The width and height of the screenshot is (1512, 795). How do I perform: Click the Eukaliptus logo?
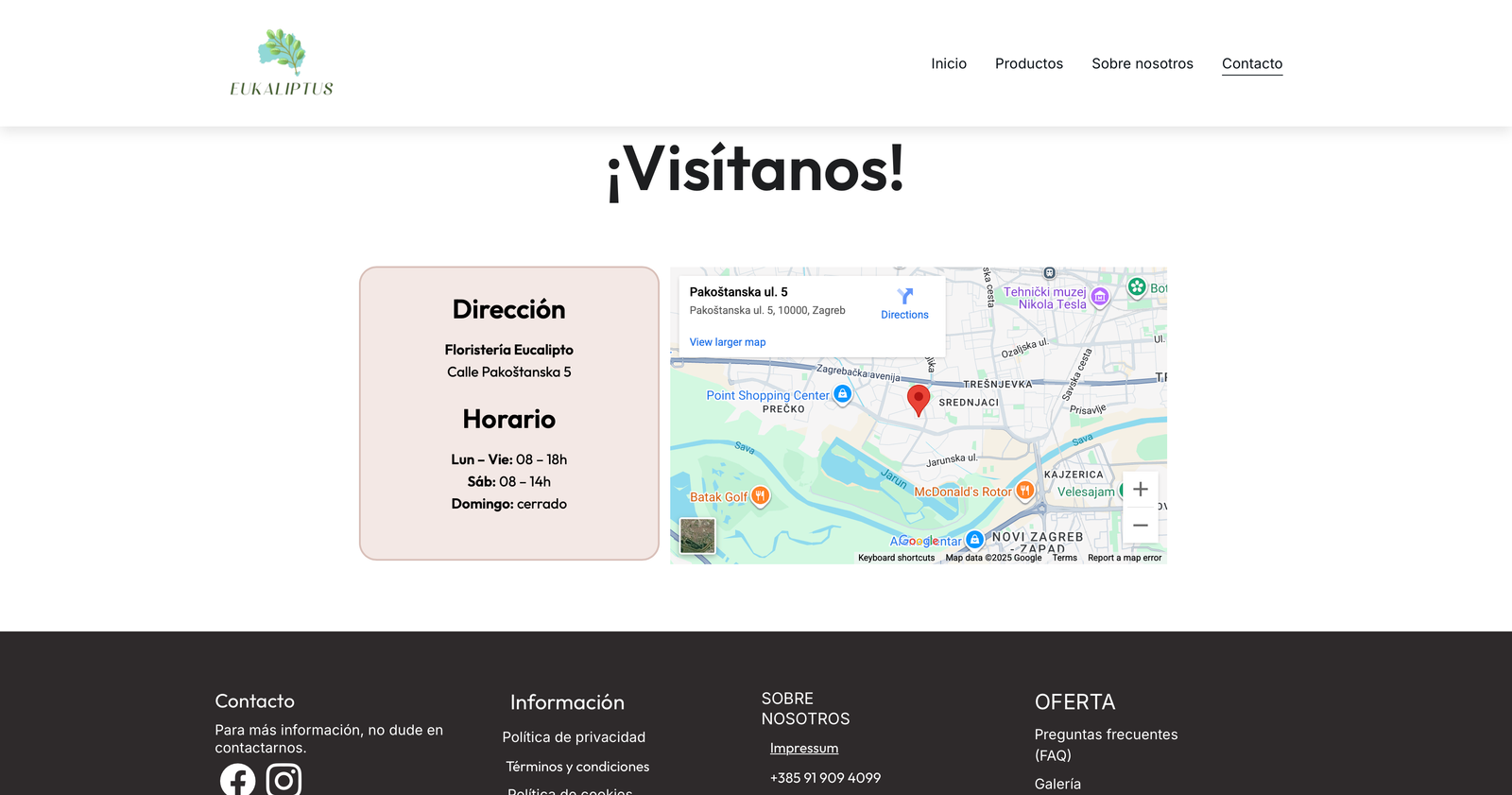point(282,62)
